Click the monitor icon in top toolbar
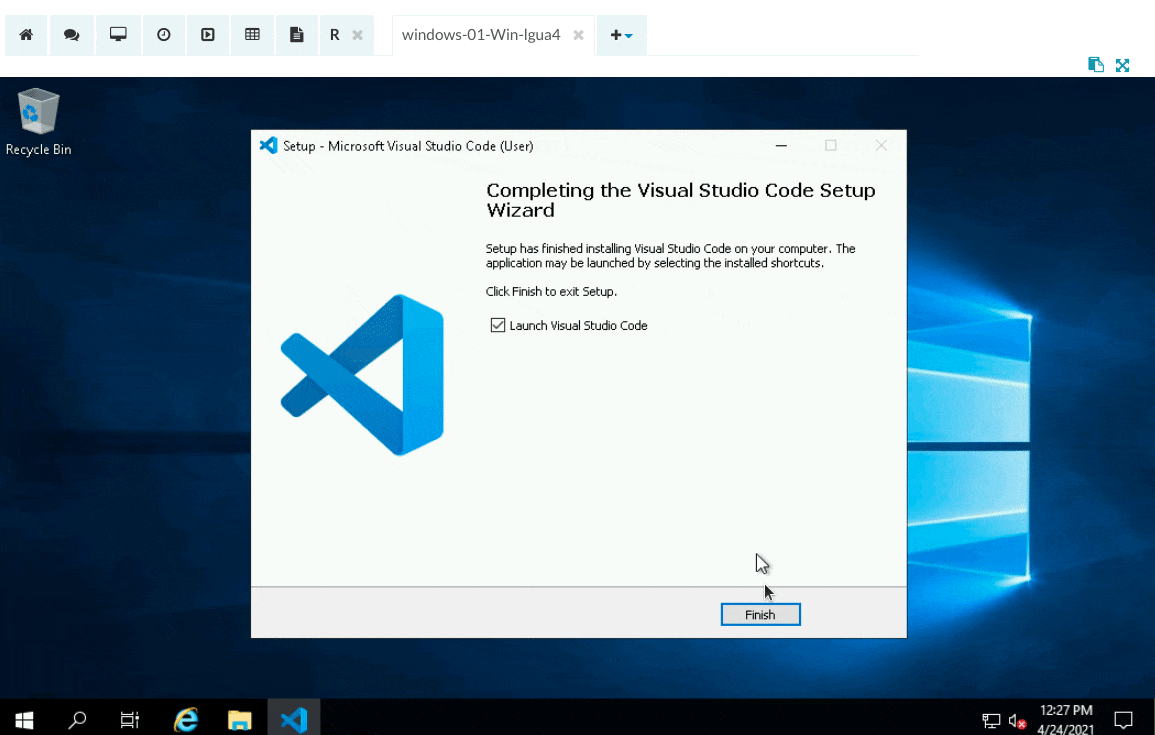1155x735 pixels. click(x=118, y=35)
